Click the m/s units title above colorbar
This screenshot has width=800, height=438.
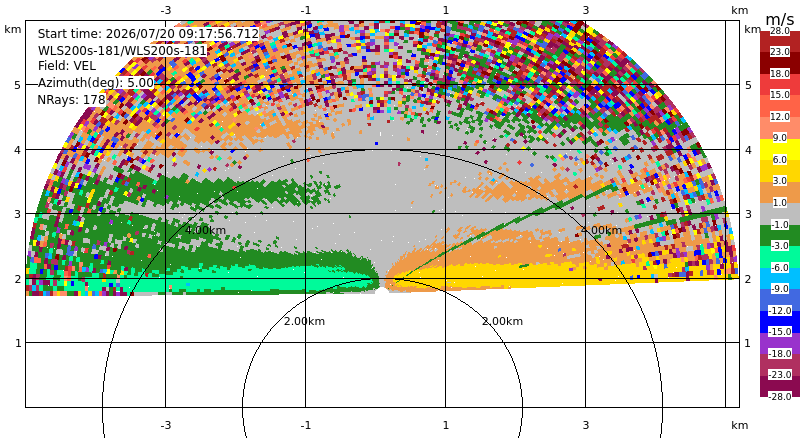[779, 19]
